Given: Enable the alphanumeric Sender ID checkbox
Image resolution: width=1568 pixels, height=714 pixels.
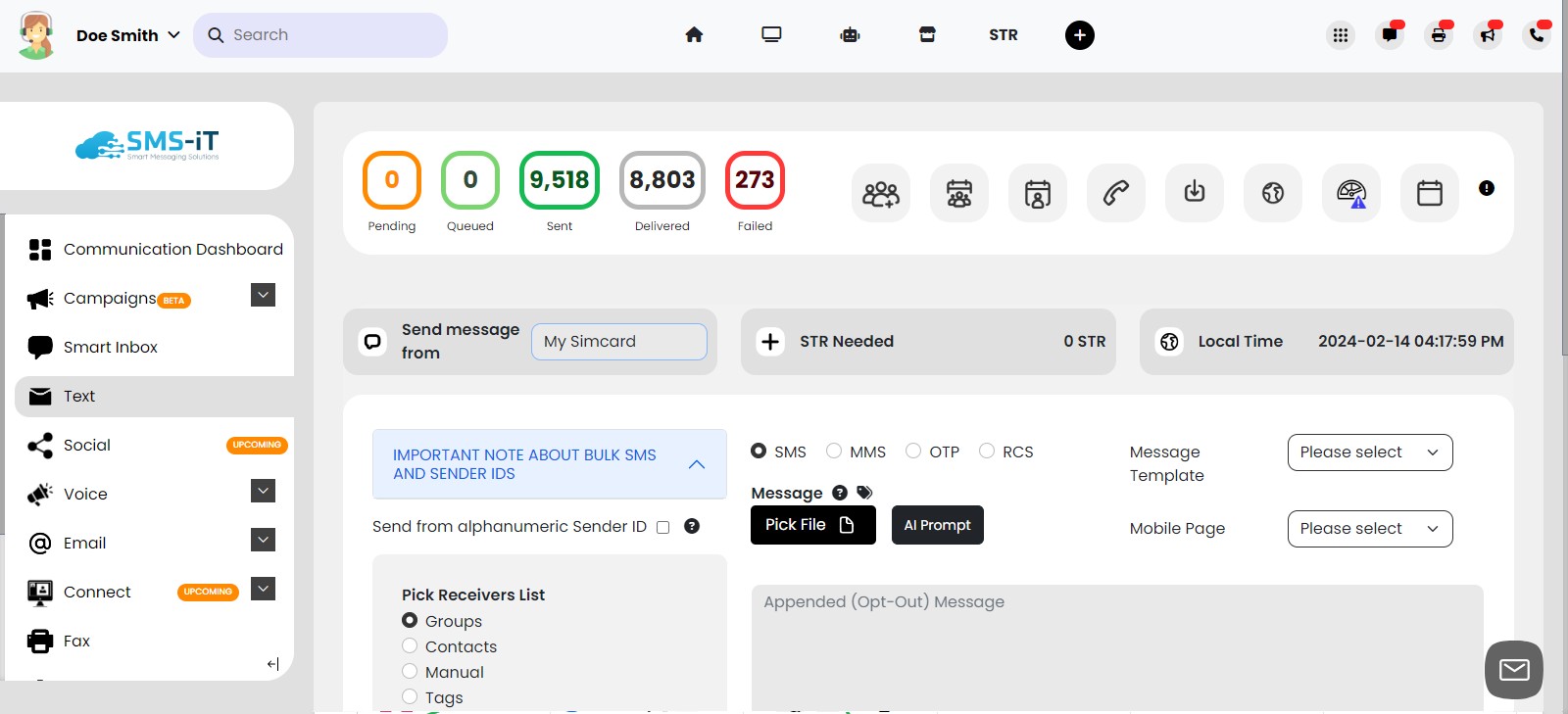Looking at the screenshot, I should click(x=663, y=527).
